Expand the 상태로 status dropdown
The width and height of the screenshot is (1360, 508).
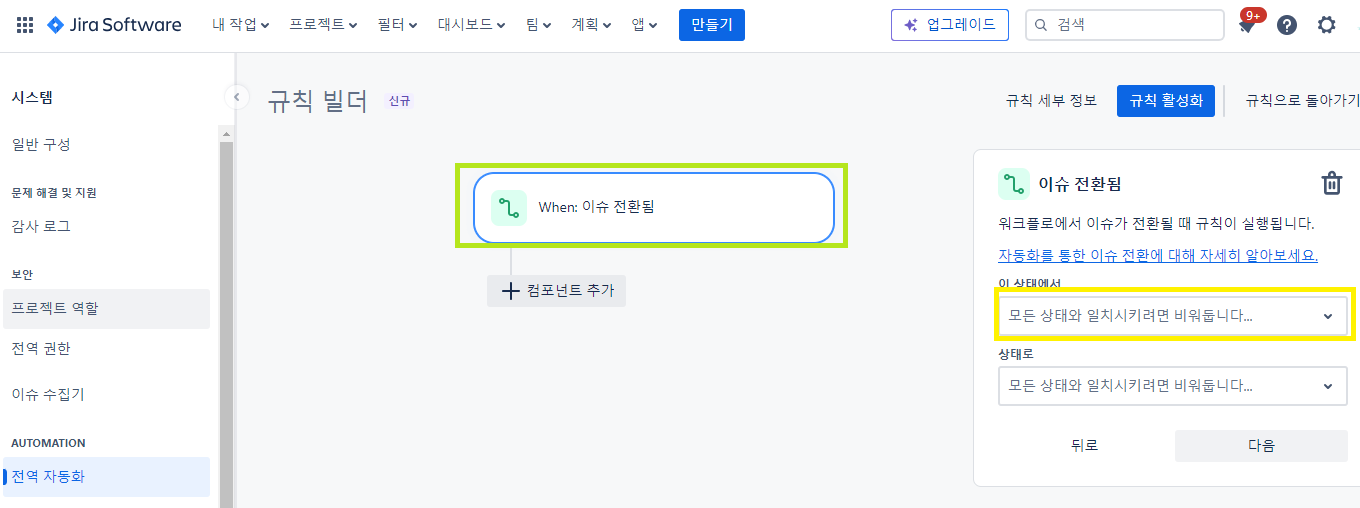[1173, 386]
